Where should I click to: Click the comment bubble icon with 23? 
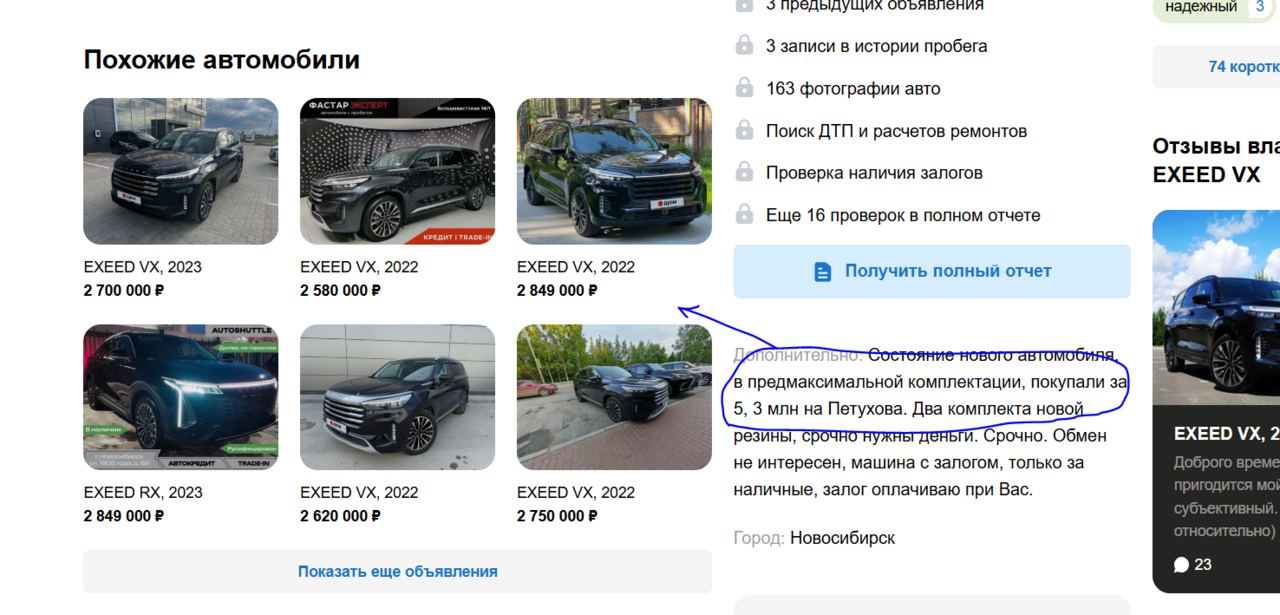[x=1181, y=565]
